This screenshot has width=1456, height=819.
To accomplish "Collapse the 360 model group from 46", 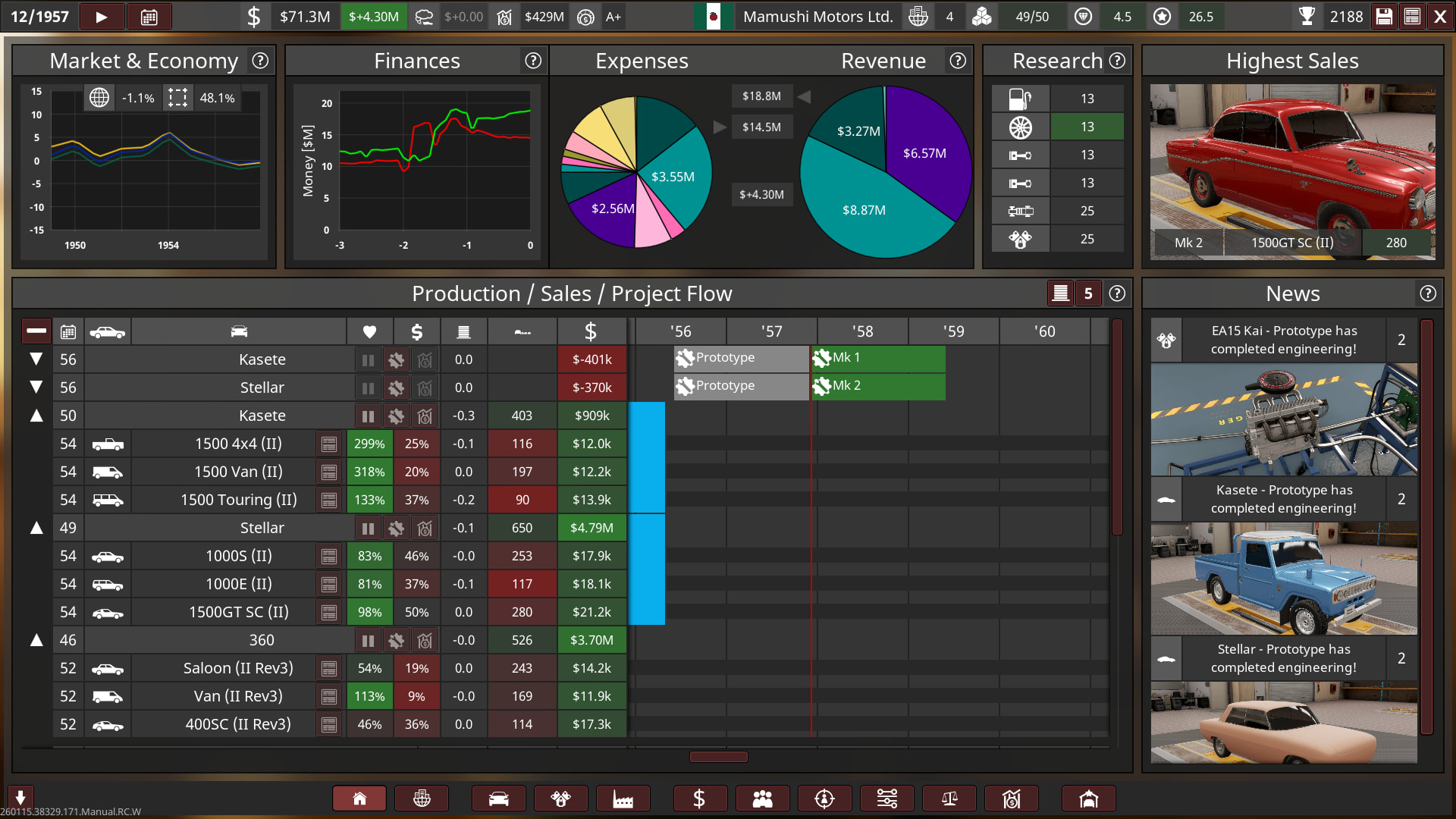I will (x=36, y=640).
